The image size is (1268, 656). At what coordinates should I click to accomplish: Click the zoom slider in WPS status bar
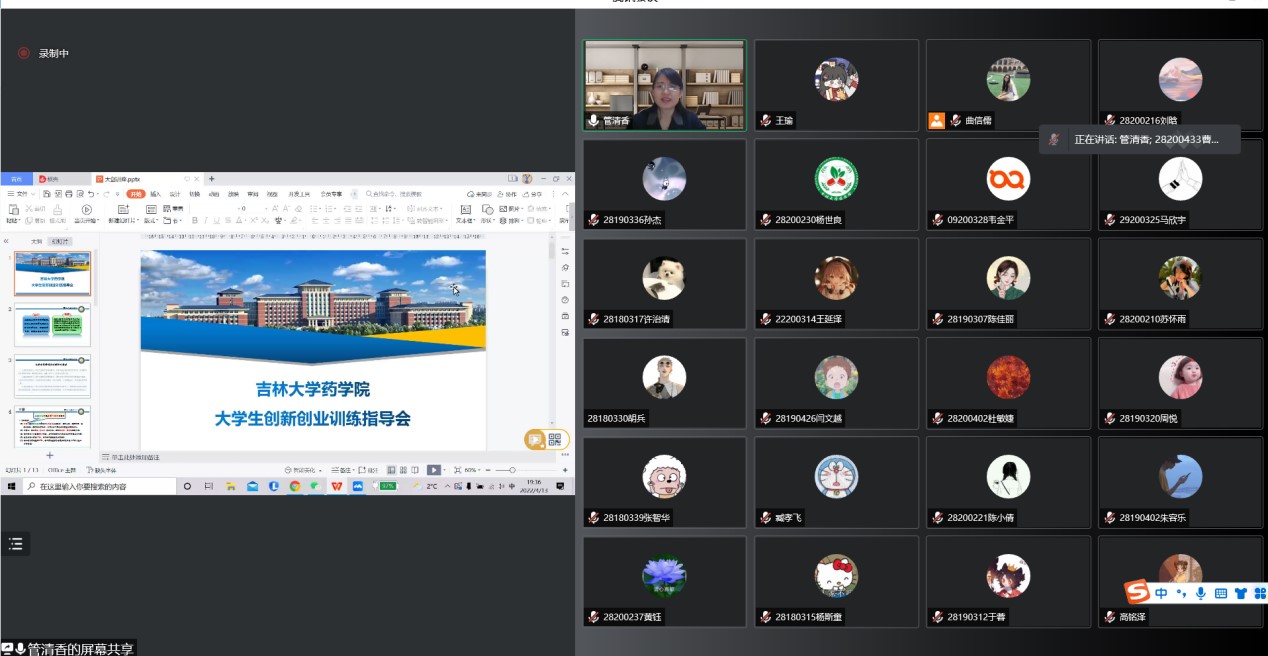512,470
